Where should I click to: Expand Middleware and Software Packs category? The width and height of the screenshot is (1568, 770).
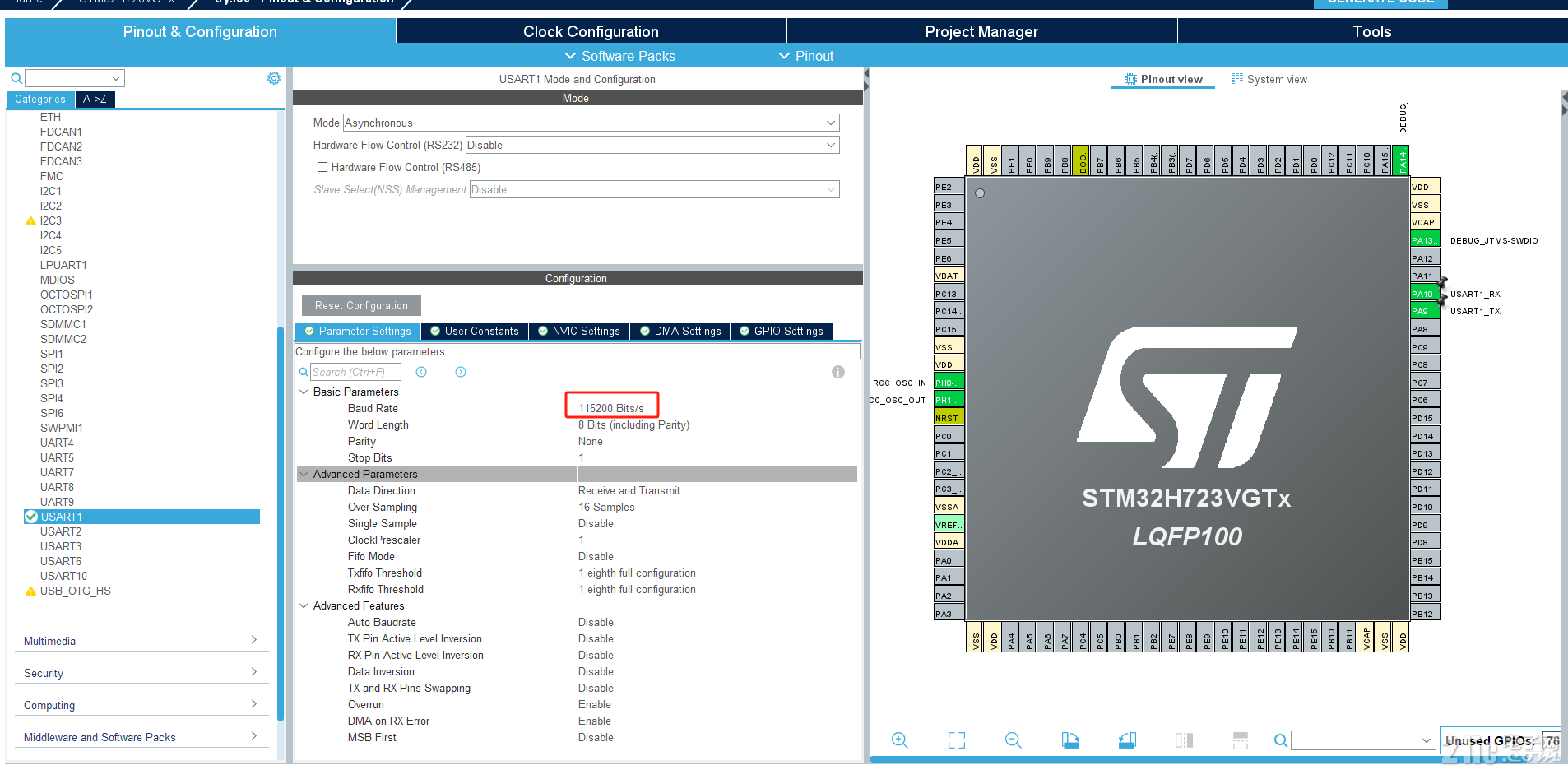click(141, 737)
